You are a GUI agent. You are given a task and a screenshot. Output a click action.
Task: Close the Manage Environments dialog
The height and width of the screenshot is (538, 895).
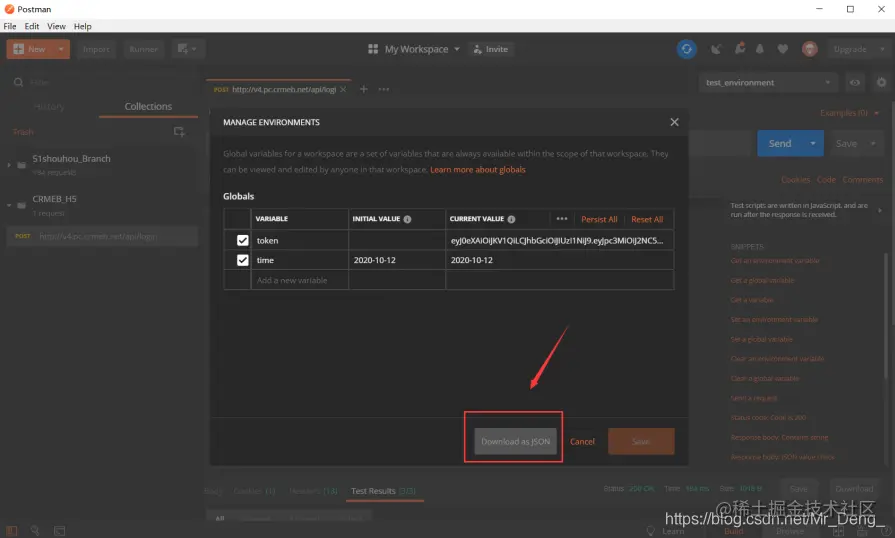pos(674,122)
